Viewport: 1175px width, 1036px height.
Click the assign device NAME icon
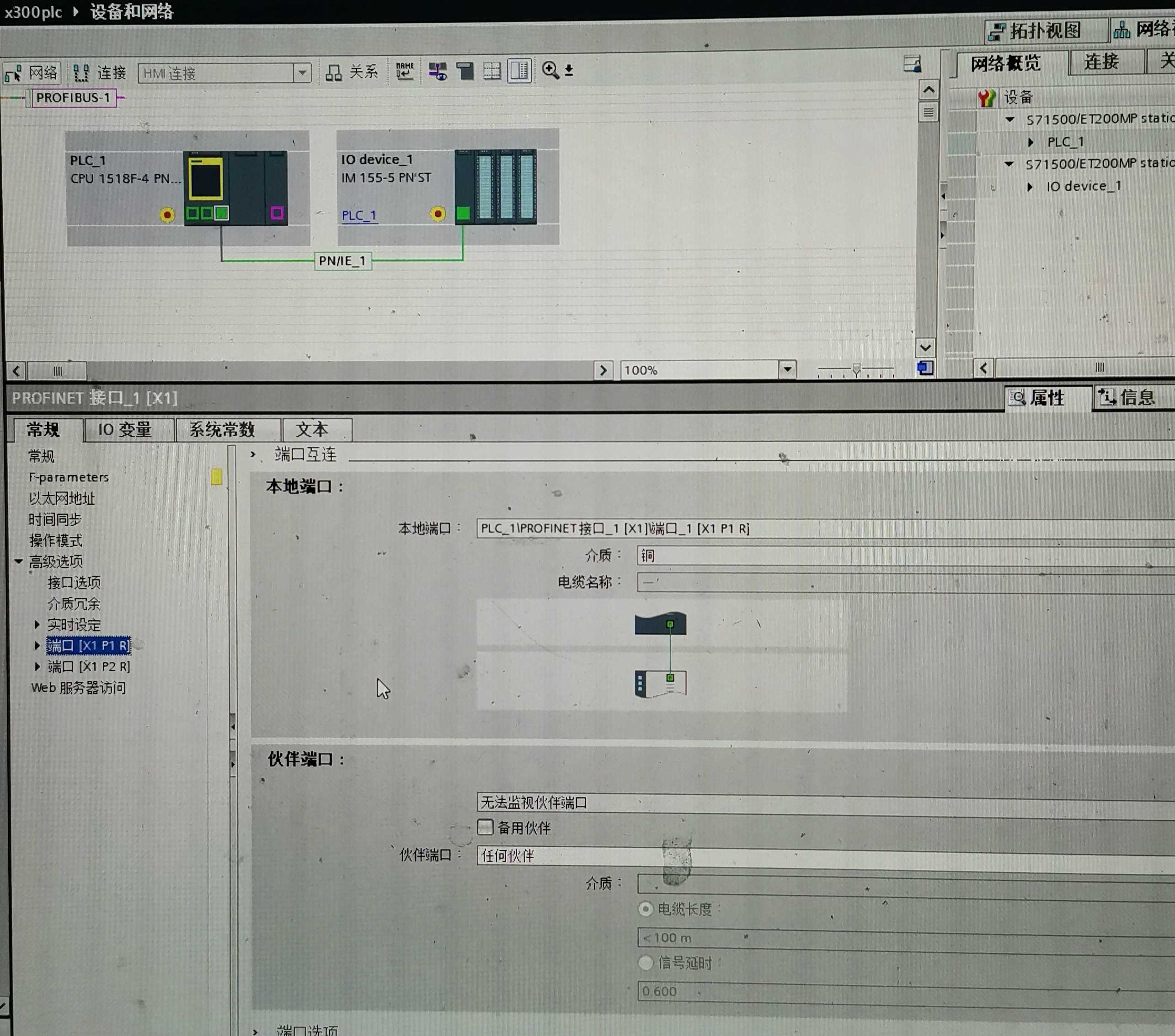point(405,71)
